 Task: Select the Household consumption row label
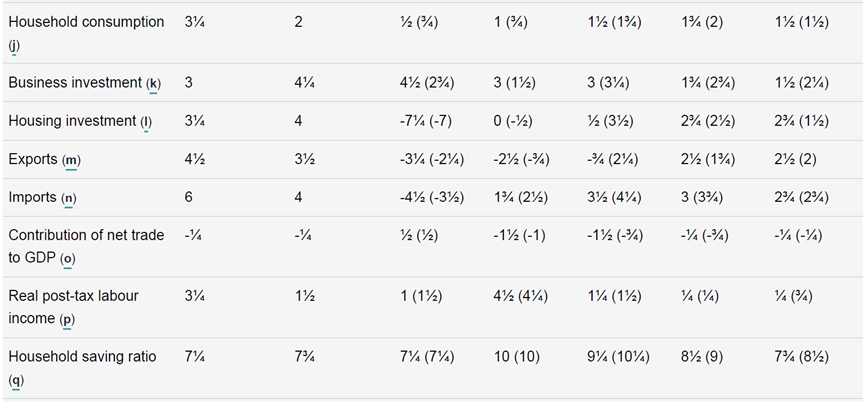pos(86,23)
